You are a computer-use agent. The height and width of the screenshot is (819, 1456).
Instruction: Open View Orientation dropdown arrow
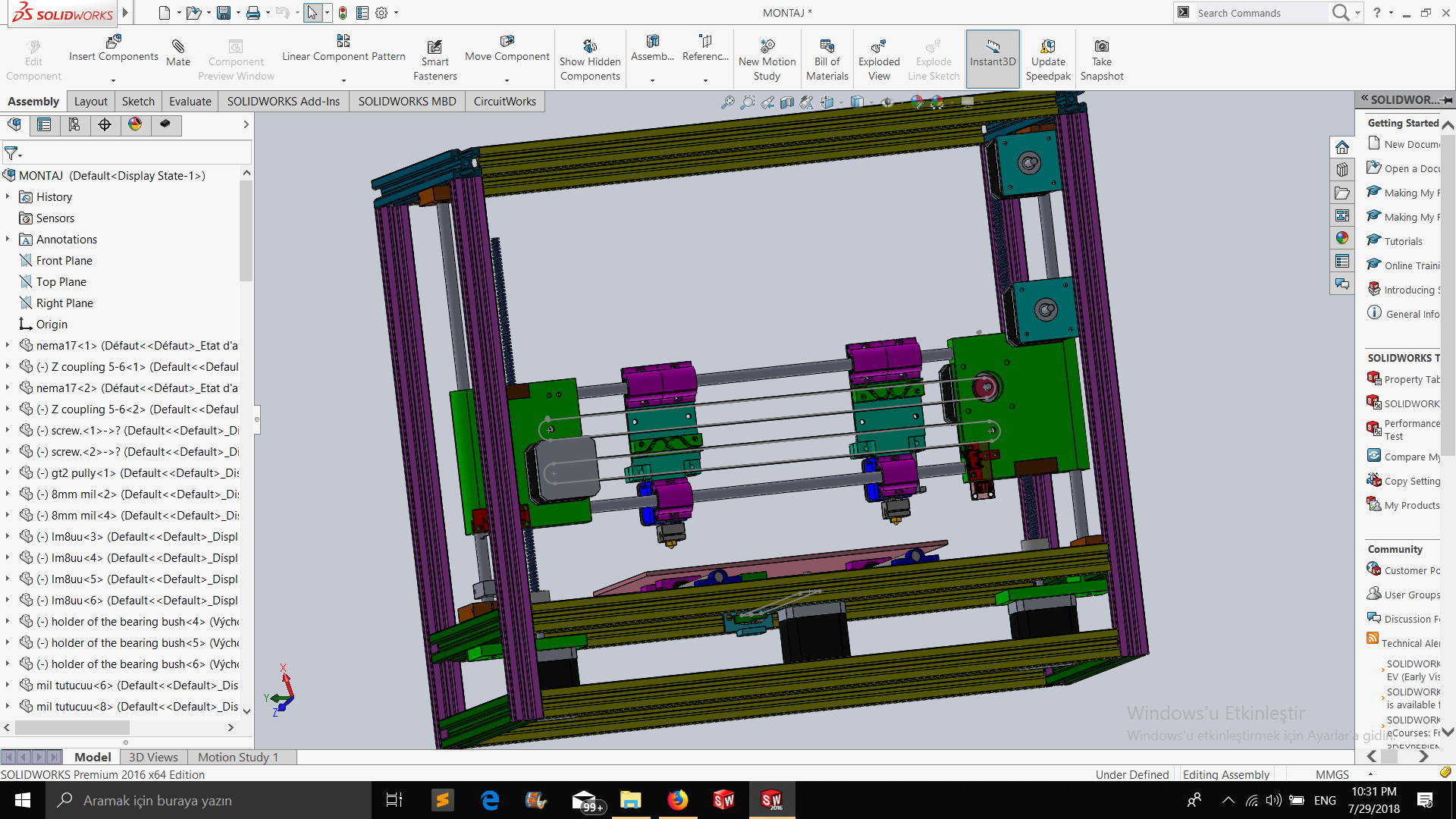pyautogui.click(x=842, y=102)
